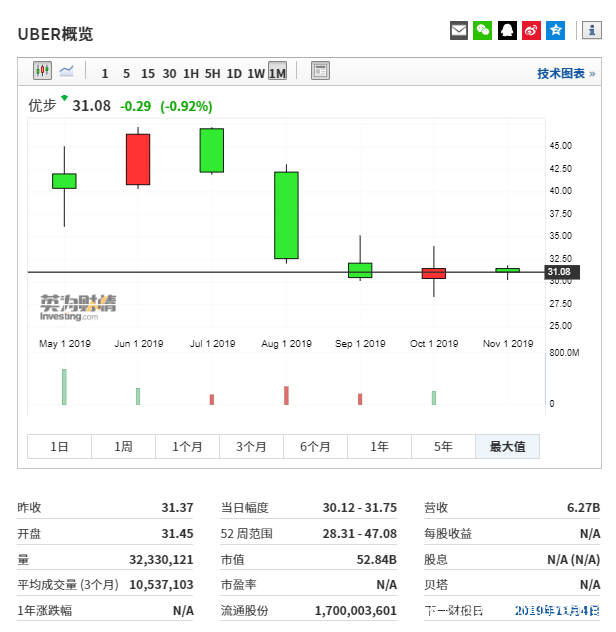Switch to area line chart type
Viewport: 616px width, 632px height.
coord(67,71)
